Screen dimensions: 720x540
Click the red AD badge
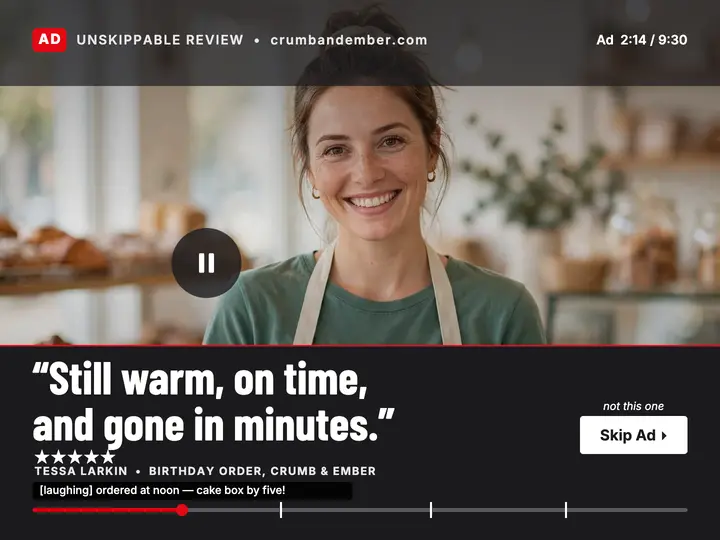pos(49,40)
